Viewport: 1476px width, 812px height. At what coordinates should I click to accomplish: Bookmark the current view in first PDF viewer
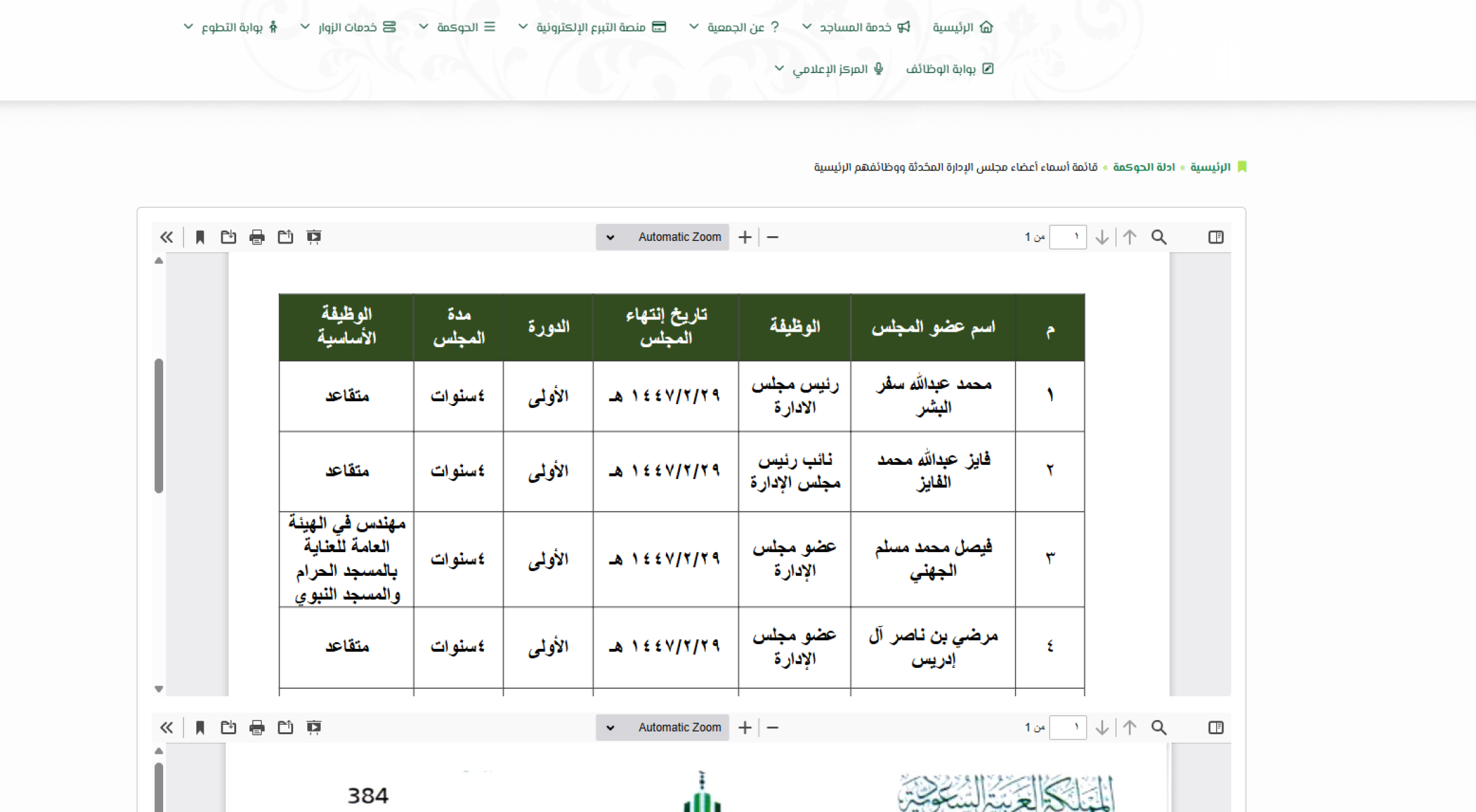click(200, 238)
